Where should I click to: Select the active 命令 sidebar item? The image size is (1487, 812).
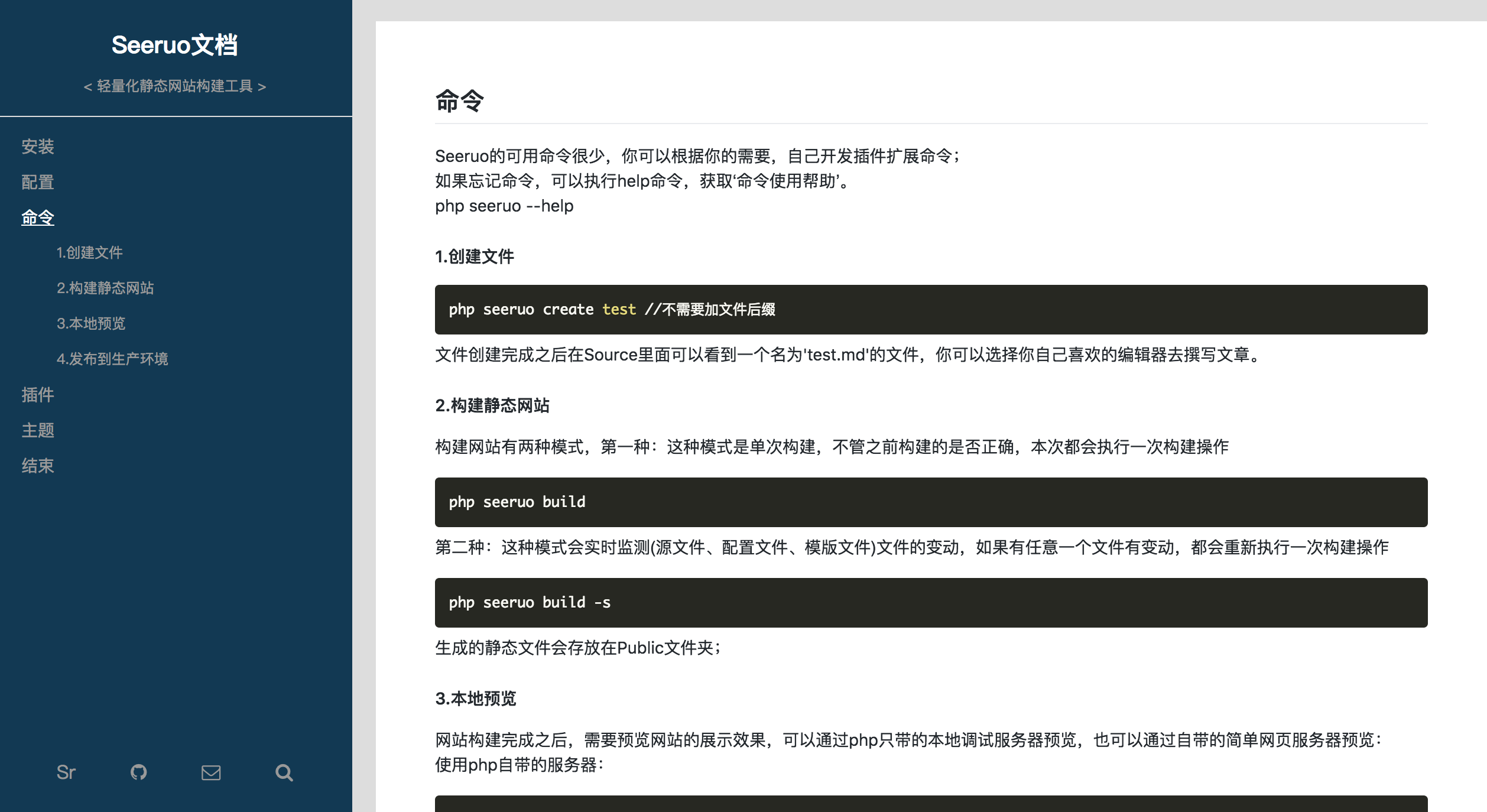click(x=38, y=217)
